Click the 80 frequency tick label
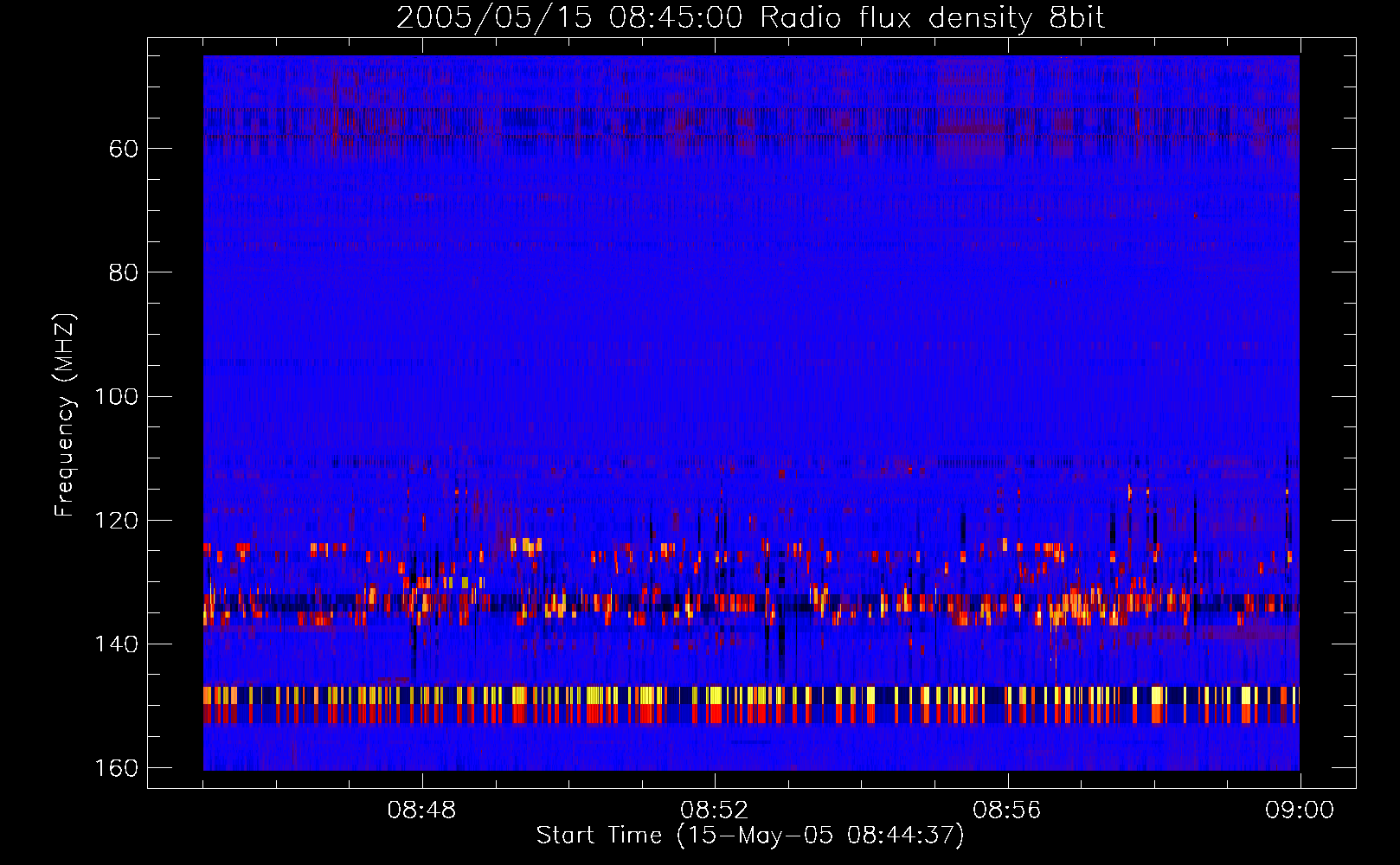1400x865 pixels. click(x=124, y=272)
